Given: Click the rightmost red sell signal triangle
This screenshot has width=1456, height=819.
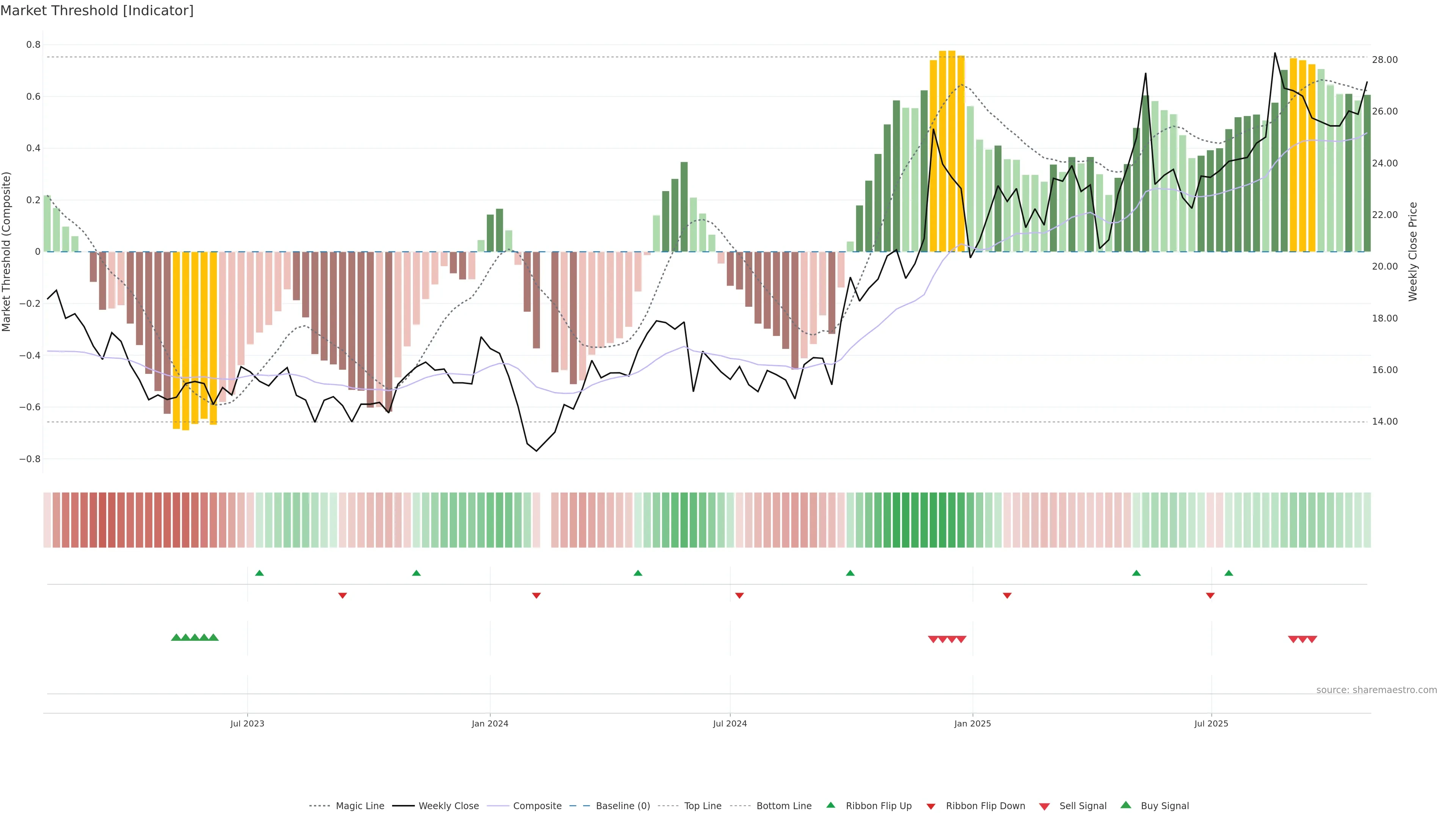Looking at the screenshot, I should pyautogui.click(x=1312, y=639).
